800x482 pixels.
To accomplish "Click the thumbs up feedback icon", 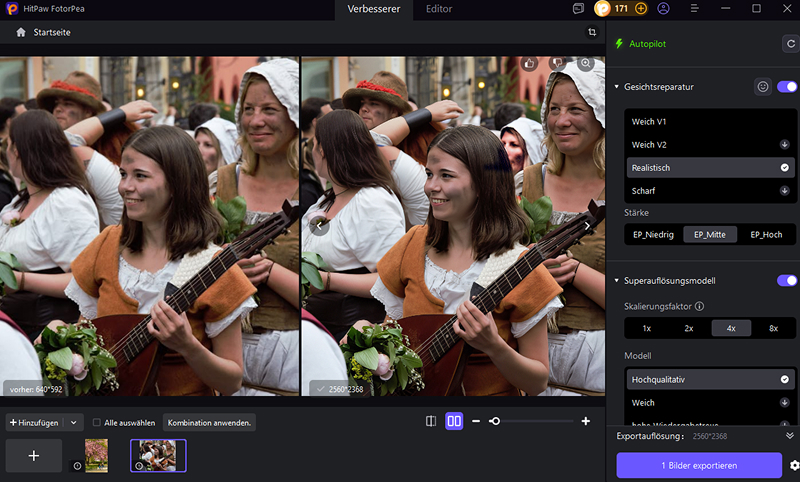I will (x=530, y=63).
